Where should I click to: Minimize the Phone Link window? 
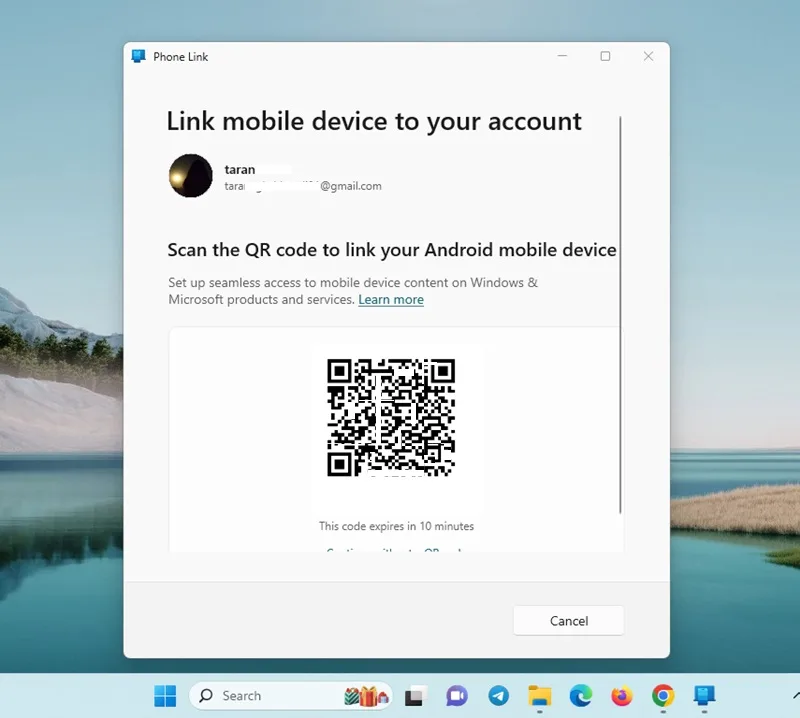pos(562,56)
